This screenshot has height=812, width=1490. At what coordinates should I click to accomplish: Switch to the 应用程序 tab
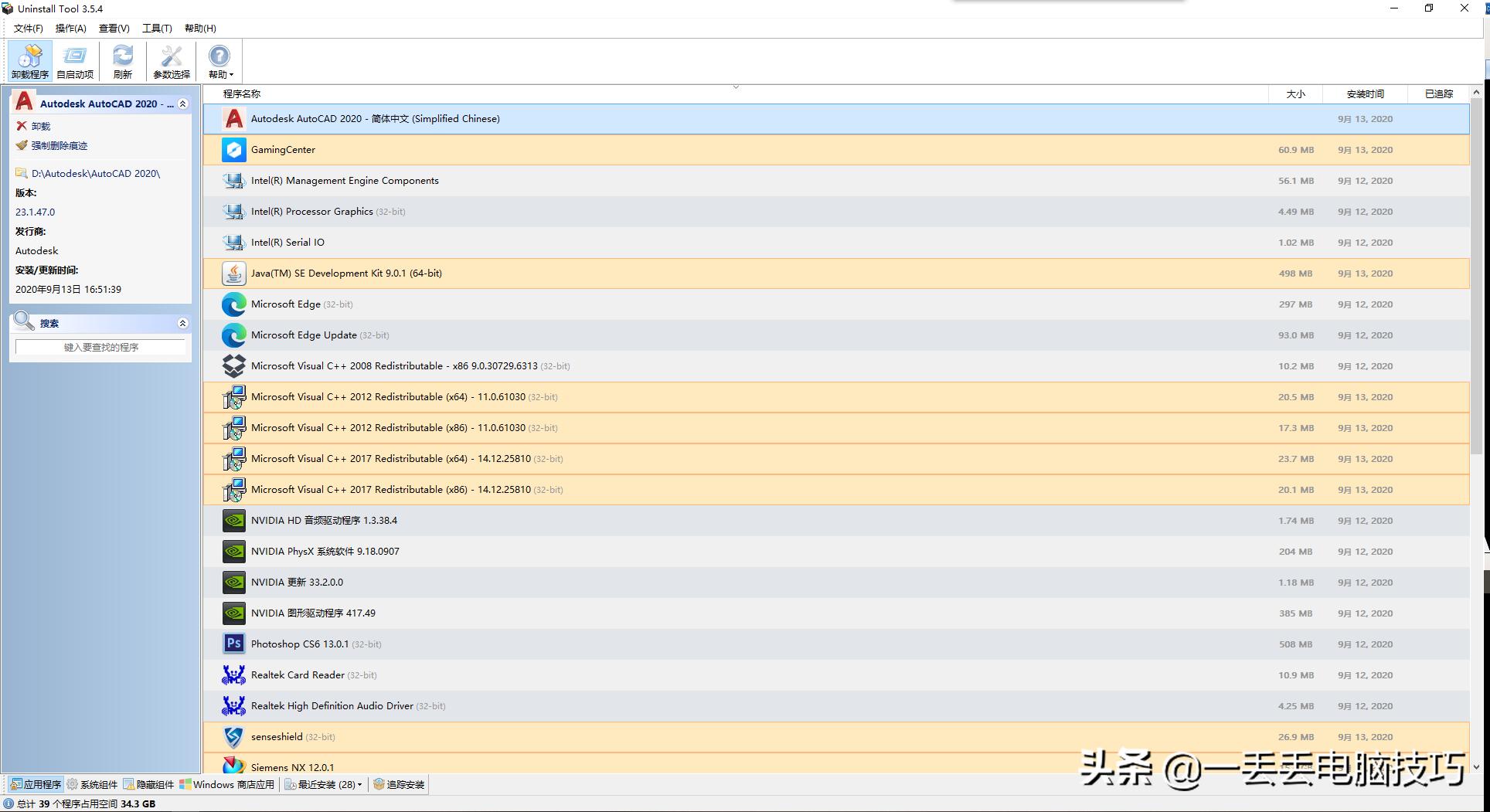(36, 784)
